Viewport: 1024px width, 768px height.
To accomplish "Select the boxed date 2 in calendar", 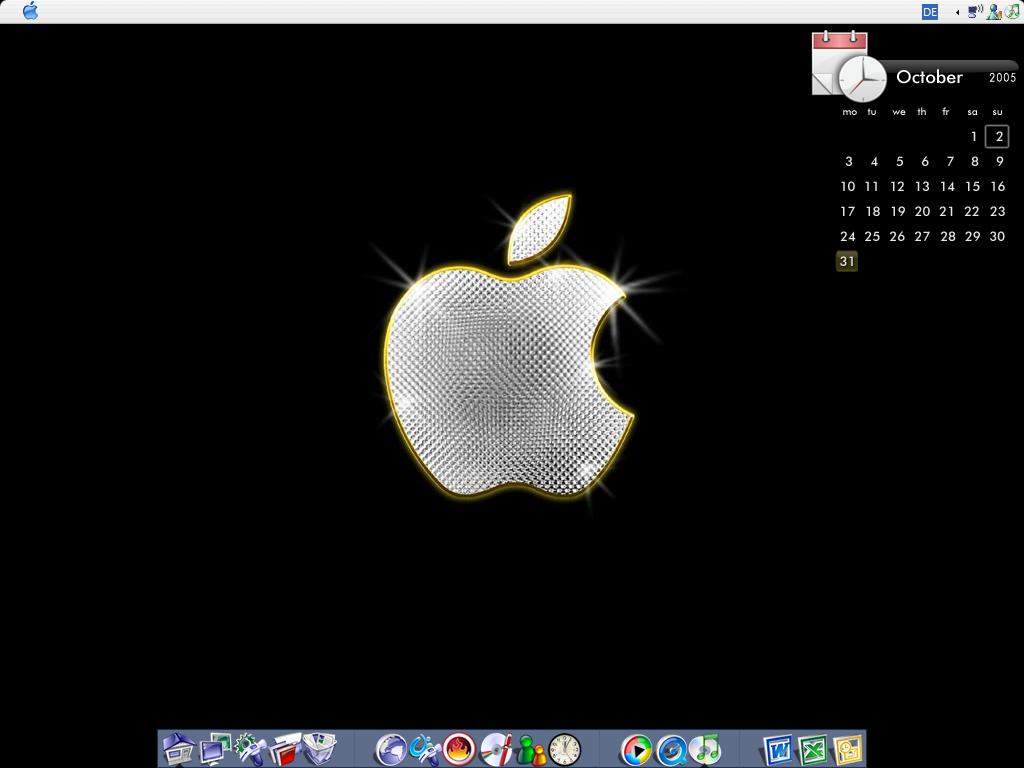I will pos(997,136).
